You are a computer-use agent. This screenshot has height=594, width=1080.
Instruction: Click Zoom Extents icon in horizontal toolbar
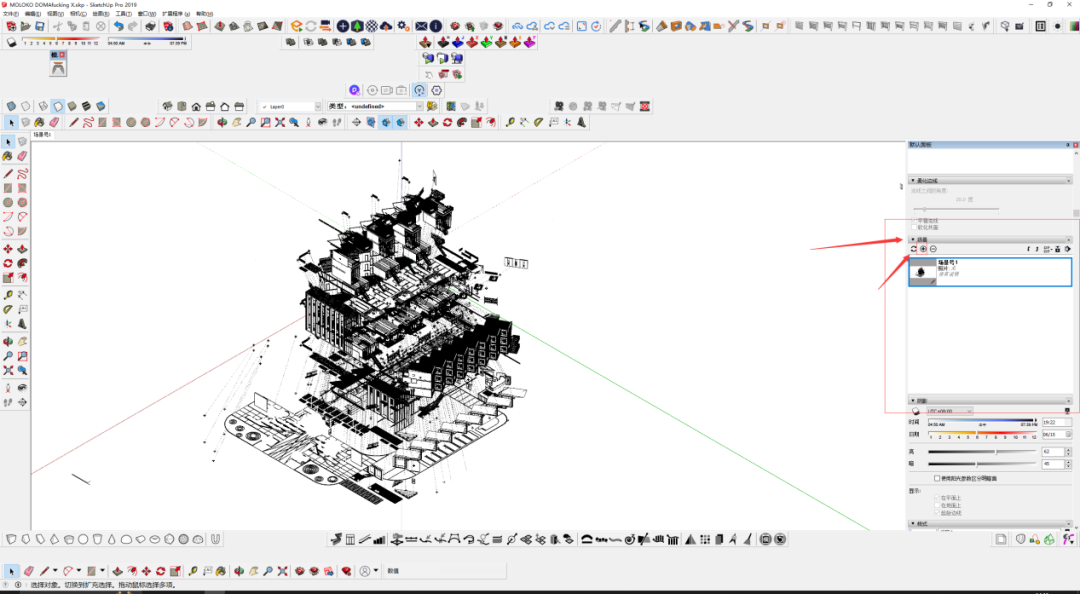pos(280,123)
